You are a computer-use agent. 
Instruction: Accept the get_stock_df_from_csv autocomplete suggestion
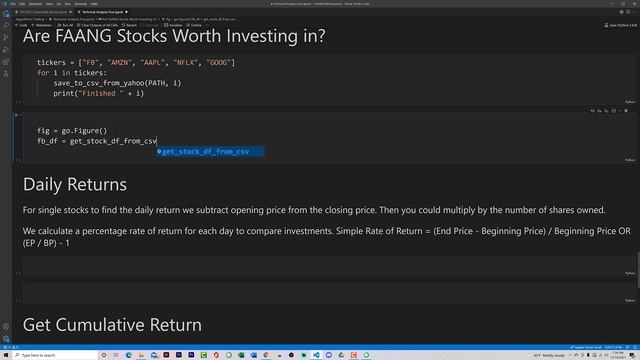pos(210,151)
